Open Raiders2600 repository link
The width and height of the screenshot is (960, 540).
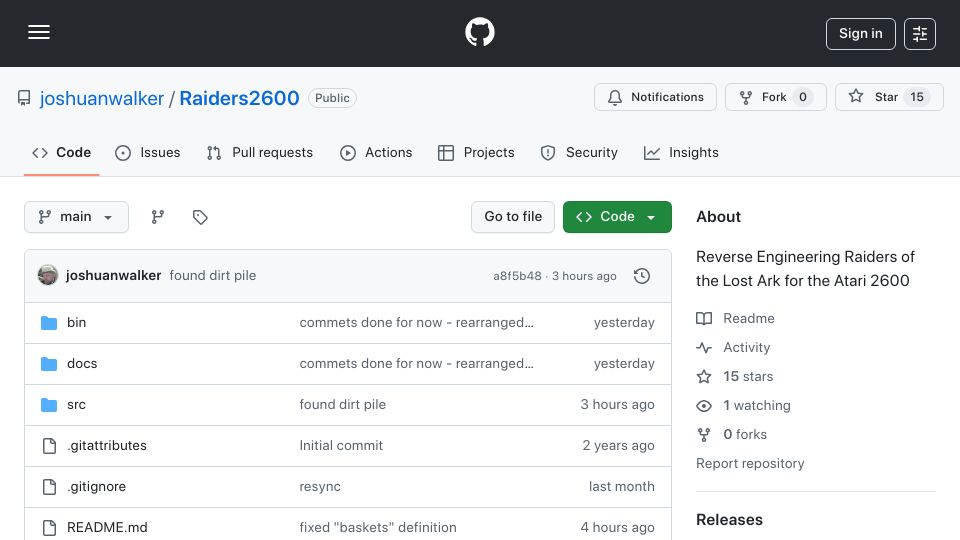(239, 99)
